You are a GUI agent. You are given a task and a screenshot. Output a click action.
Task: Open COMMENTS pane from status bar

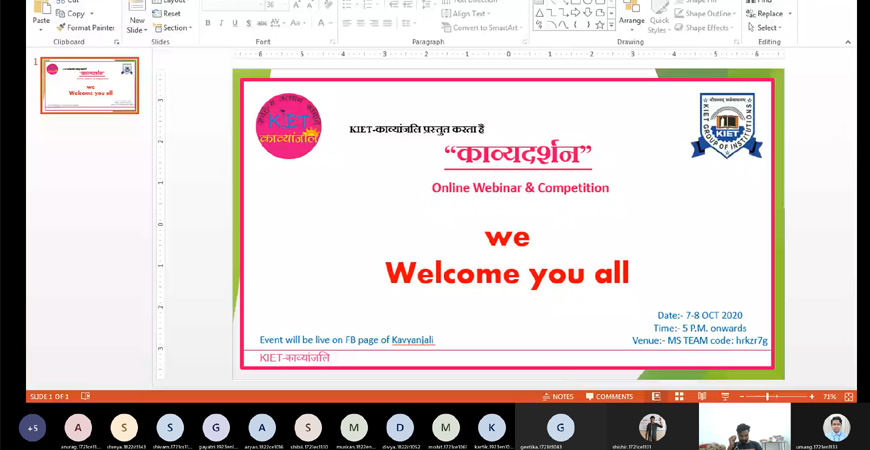point(609,396)
